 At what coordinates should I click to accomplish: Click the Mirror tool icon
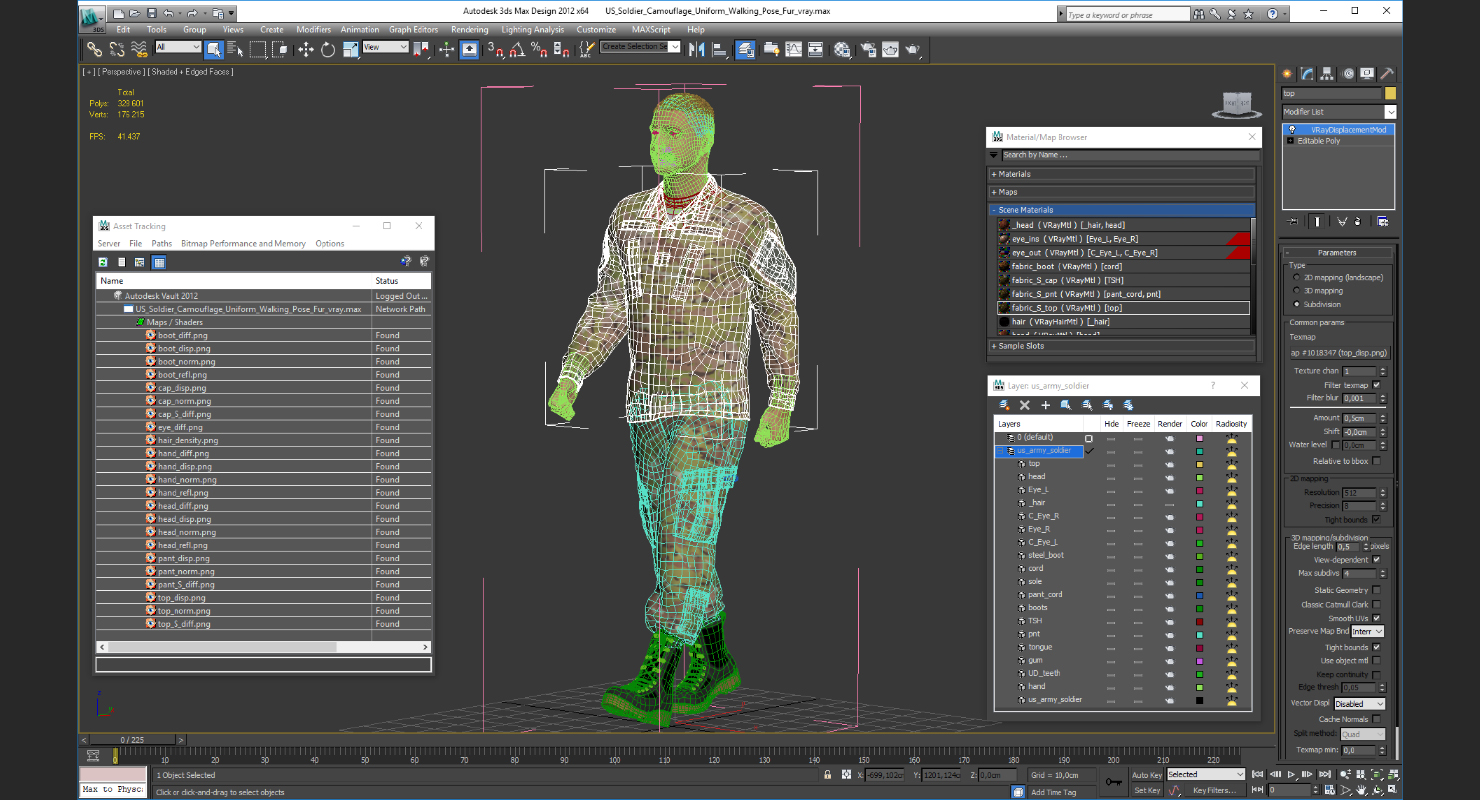[x=698, y=49]
